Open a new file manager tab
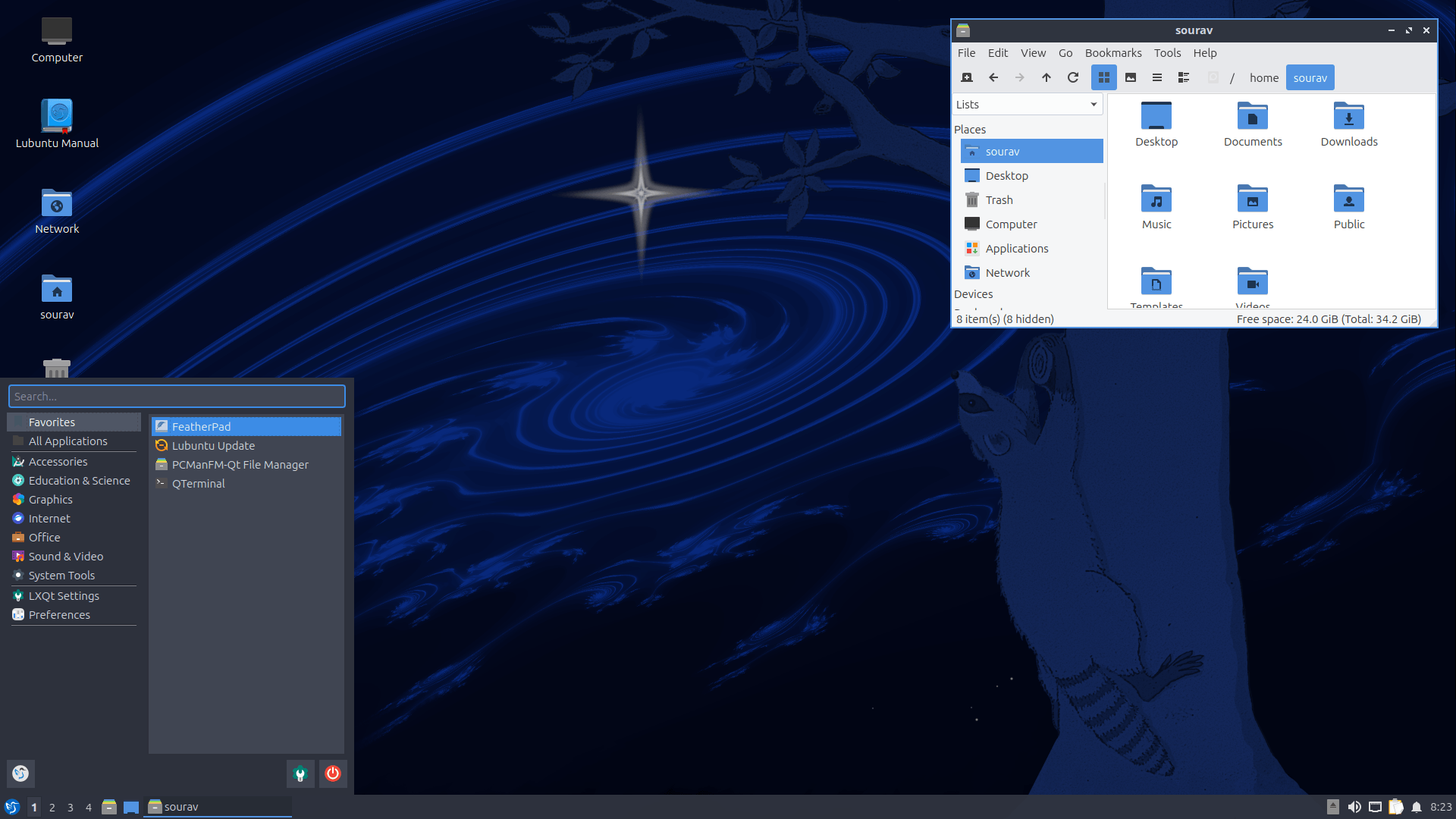 pos(967,77)
